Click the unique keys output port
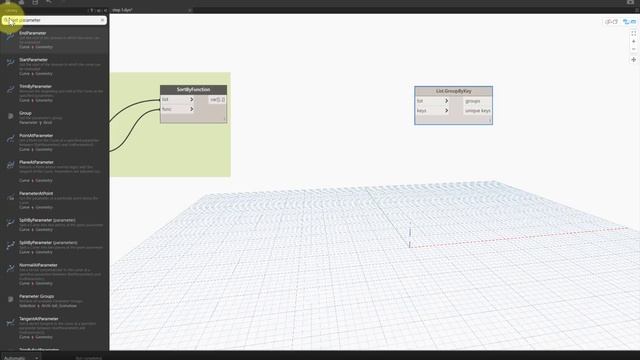The image size is (640, 360). click(477, 111)
